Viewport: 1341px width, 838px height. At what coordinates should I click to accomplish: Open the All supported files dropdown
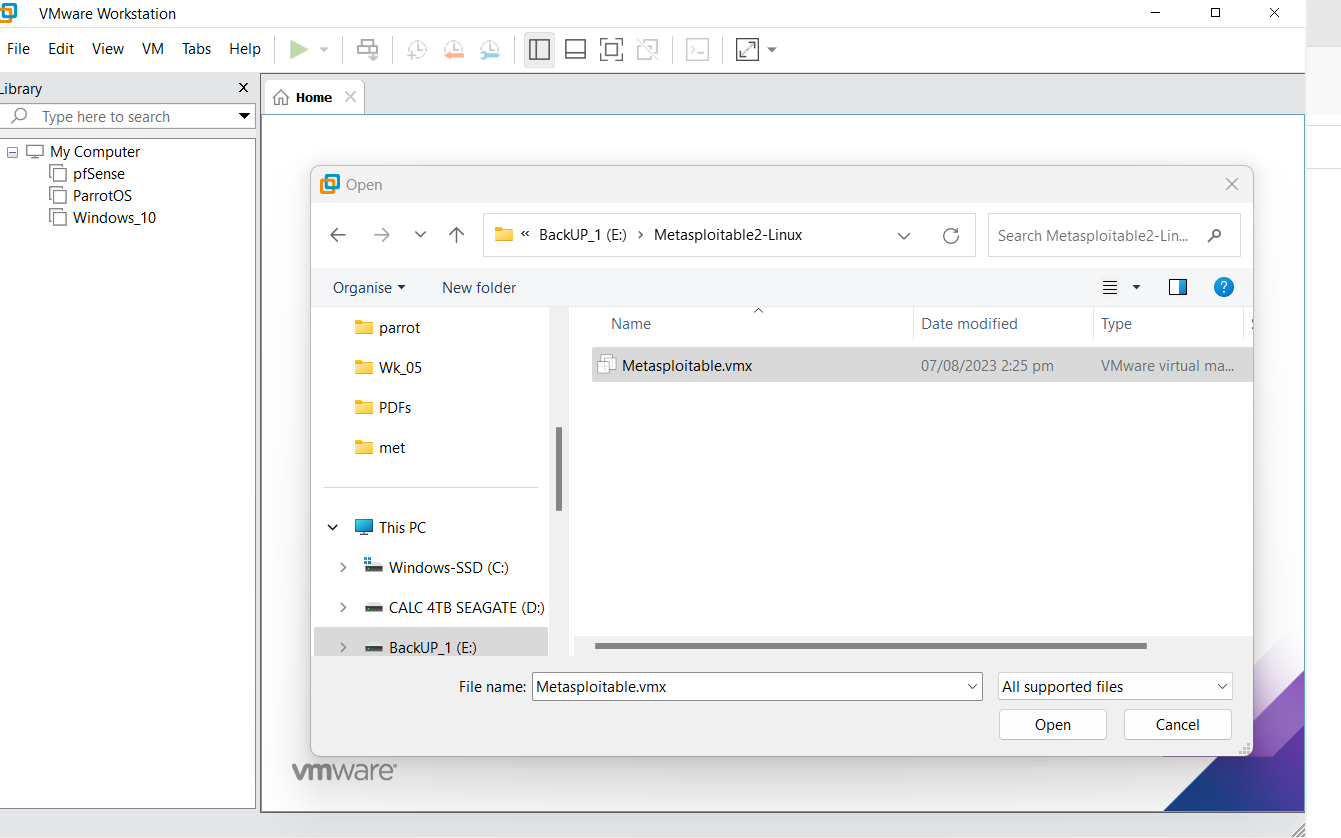pos(1115,687)
